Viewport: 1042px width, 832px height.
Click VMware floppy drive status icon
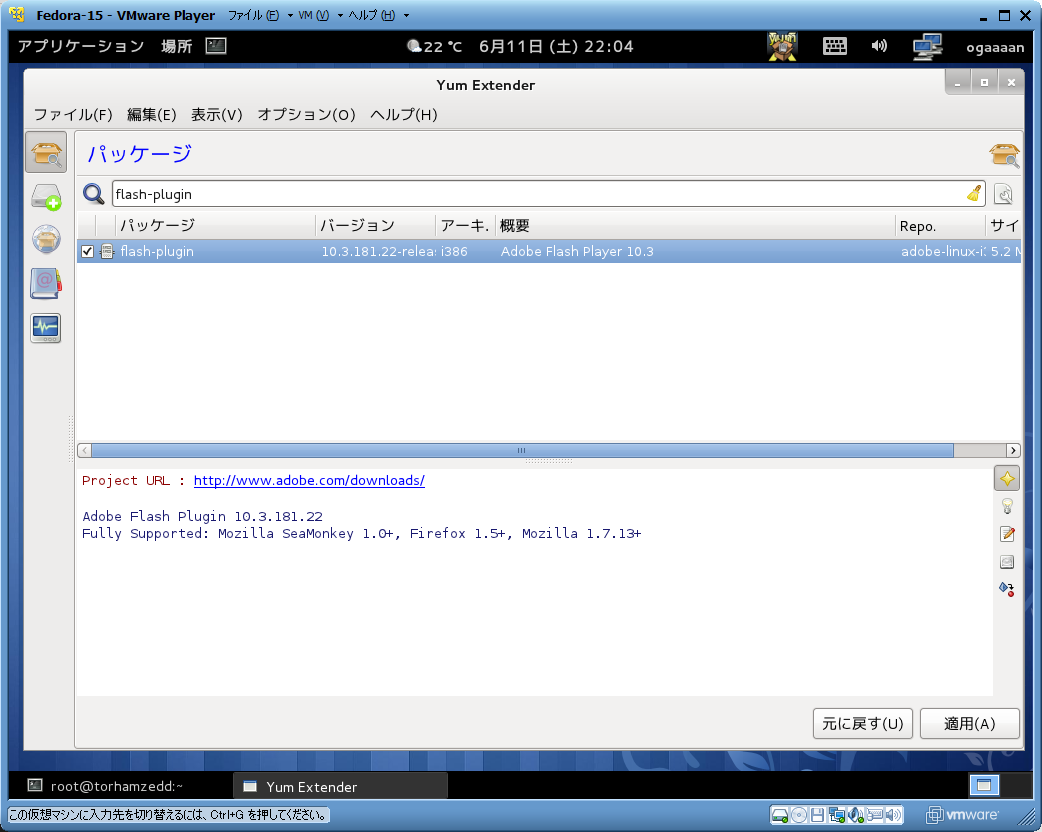click(818, 815)
